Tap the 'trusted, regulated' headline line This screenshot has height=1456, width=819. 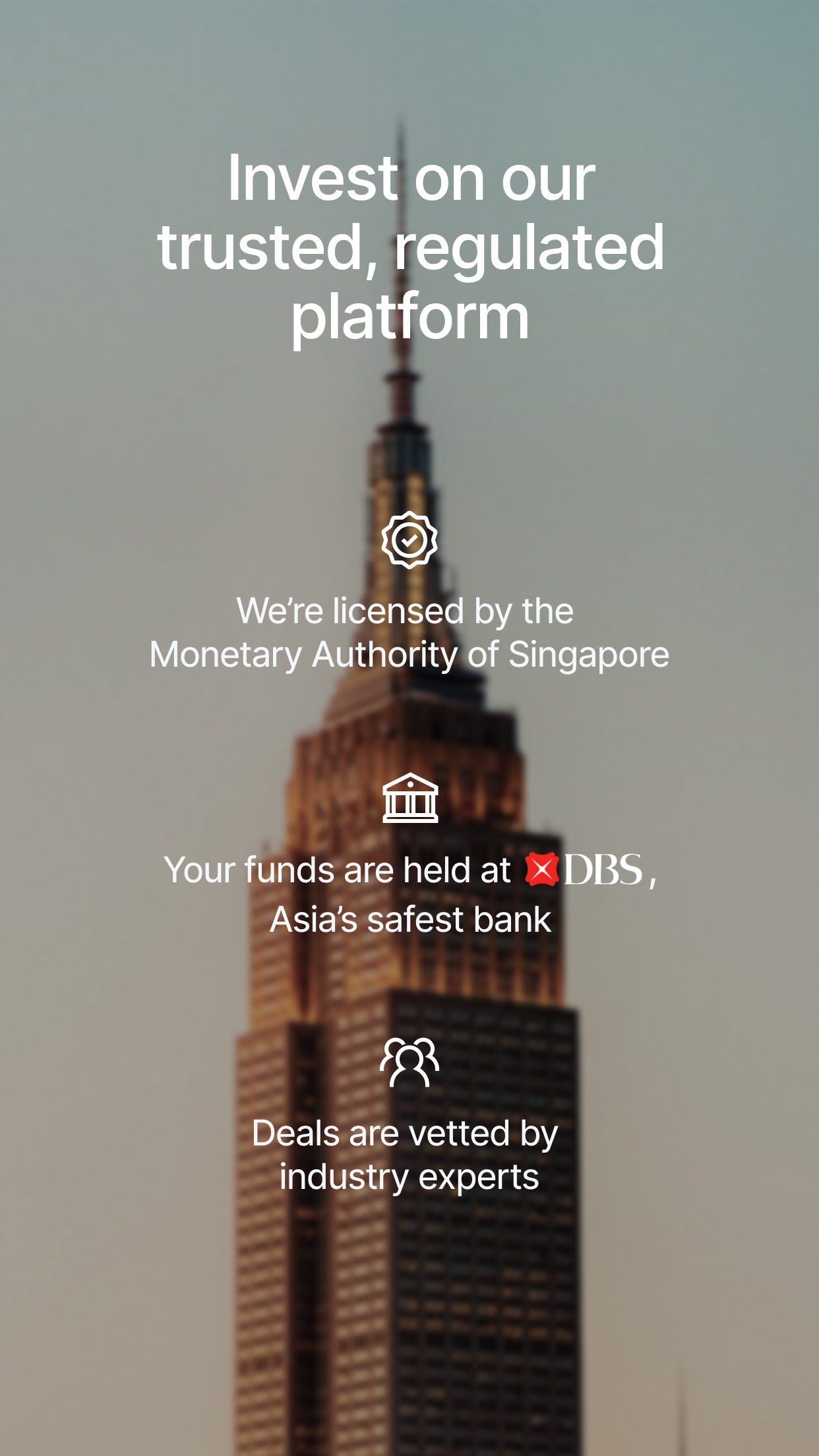click(x=411, y=247)
